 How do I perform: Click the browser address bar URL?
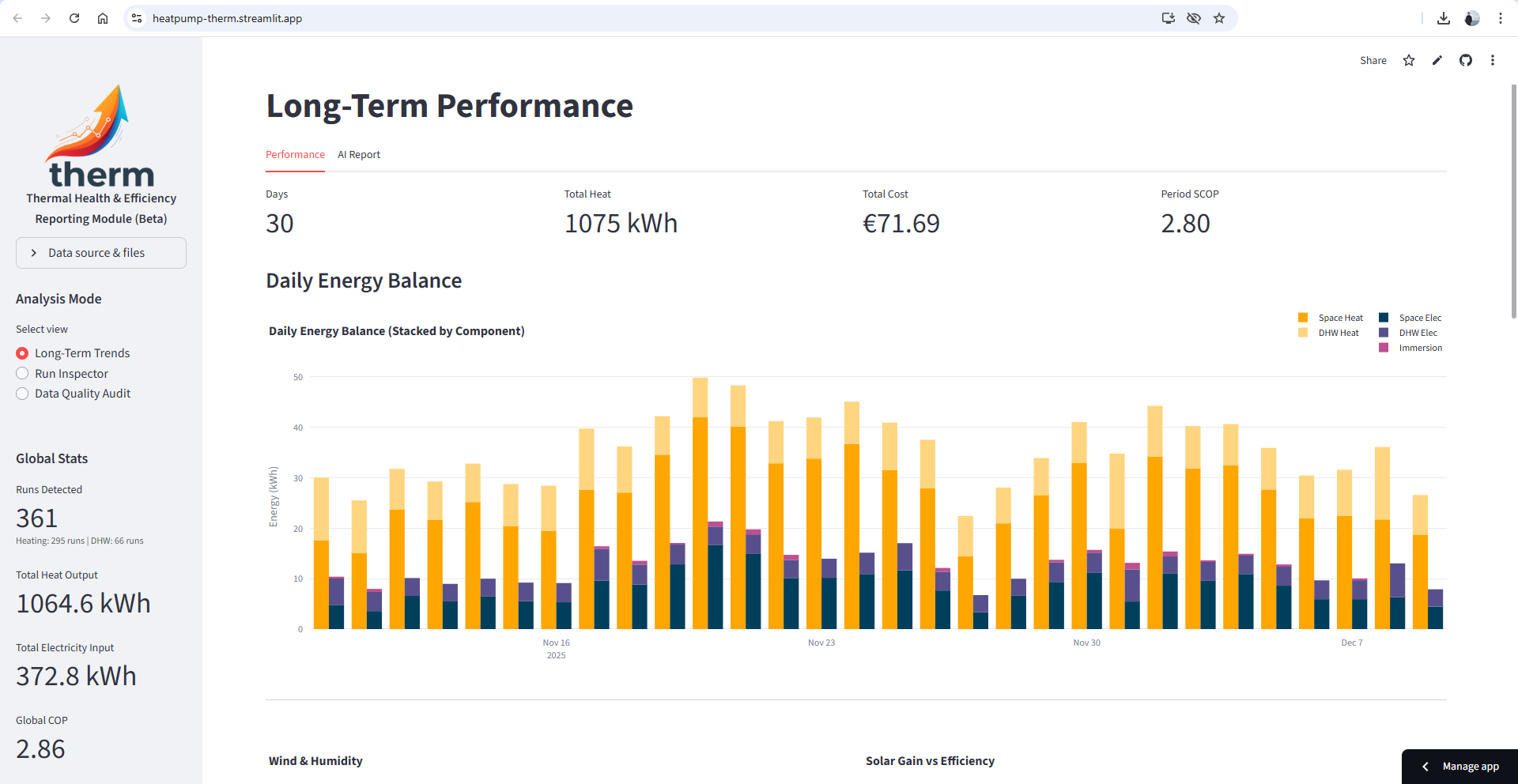pos(227,18)
